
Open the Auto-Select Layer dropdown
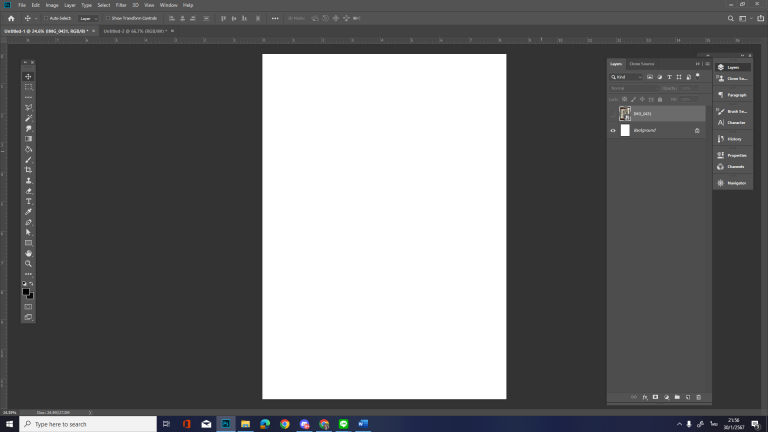click(x=88, y=18)
